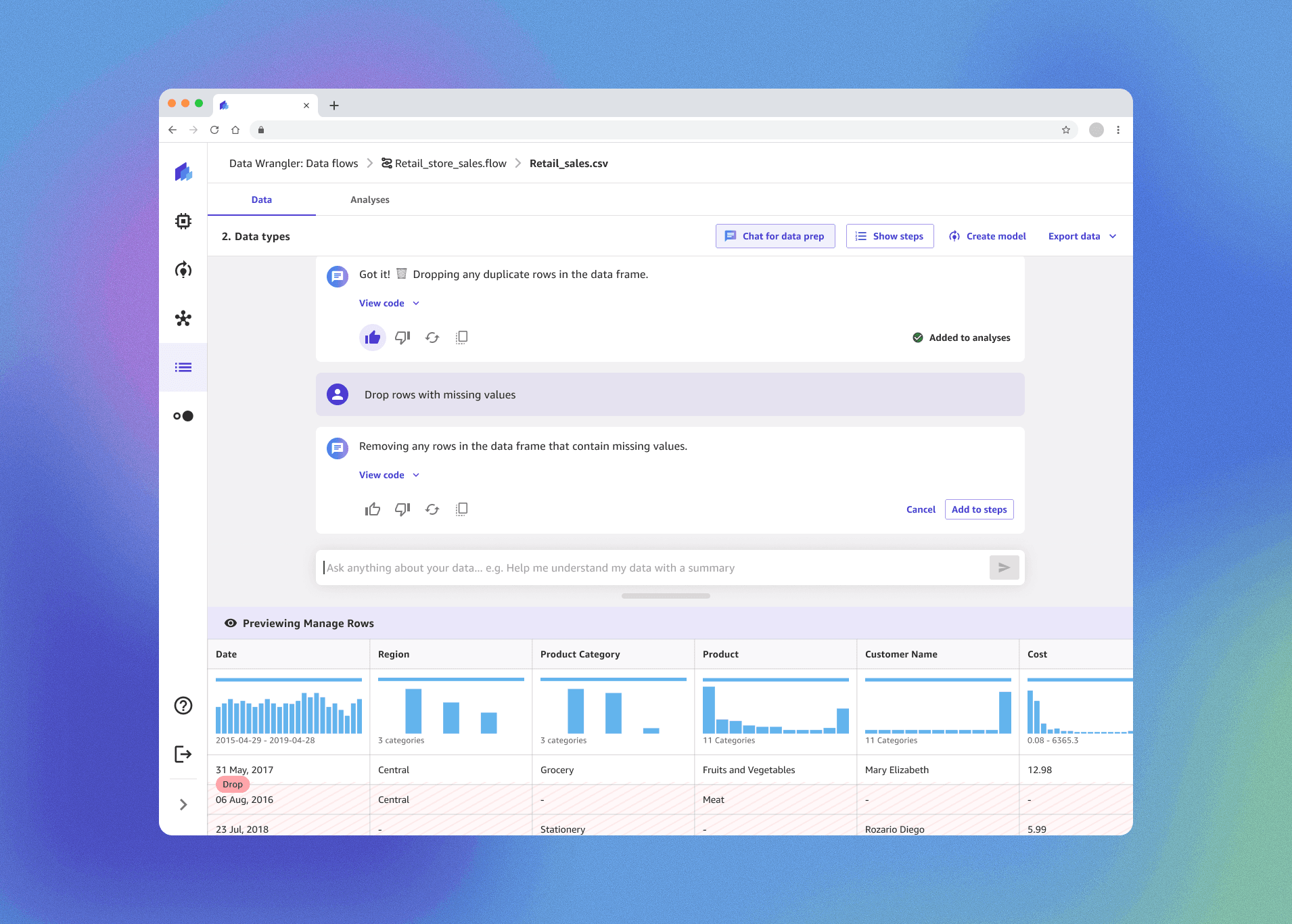Screen dimensions: 1292x924
Task: Open the circular-arrow sidebar icon
Action: (x=183, y=270)
